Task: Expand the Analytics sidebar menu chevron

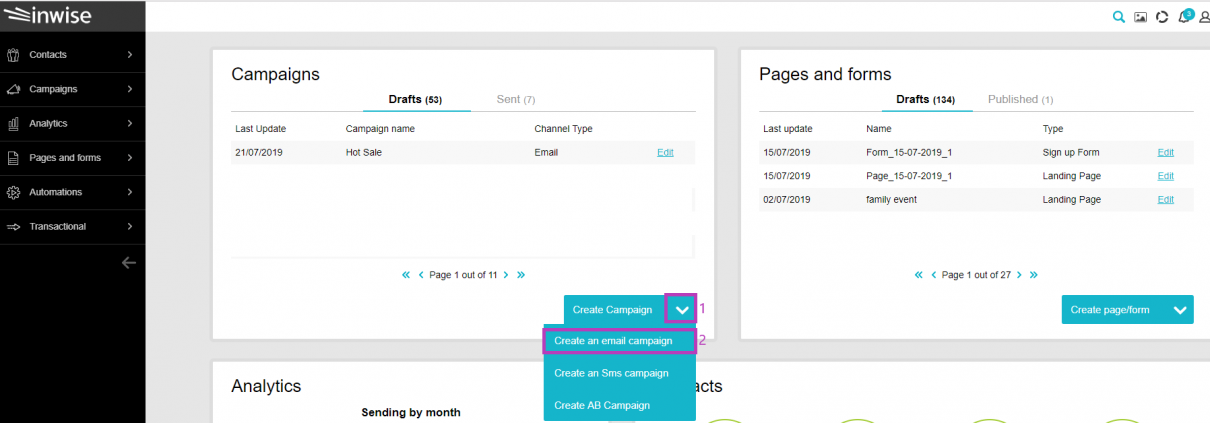Action: click(130, 123)
